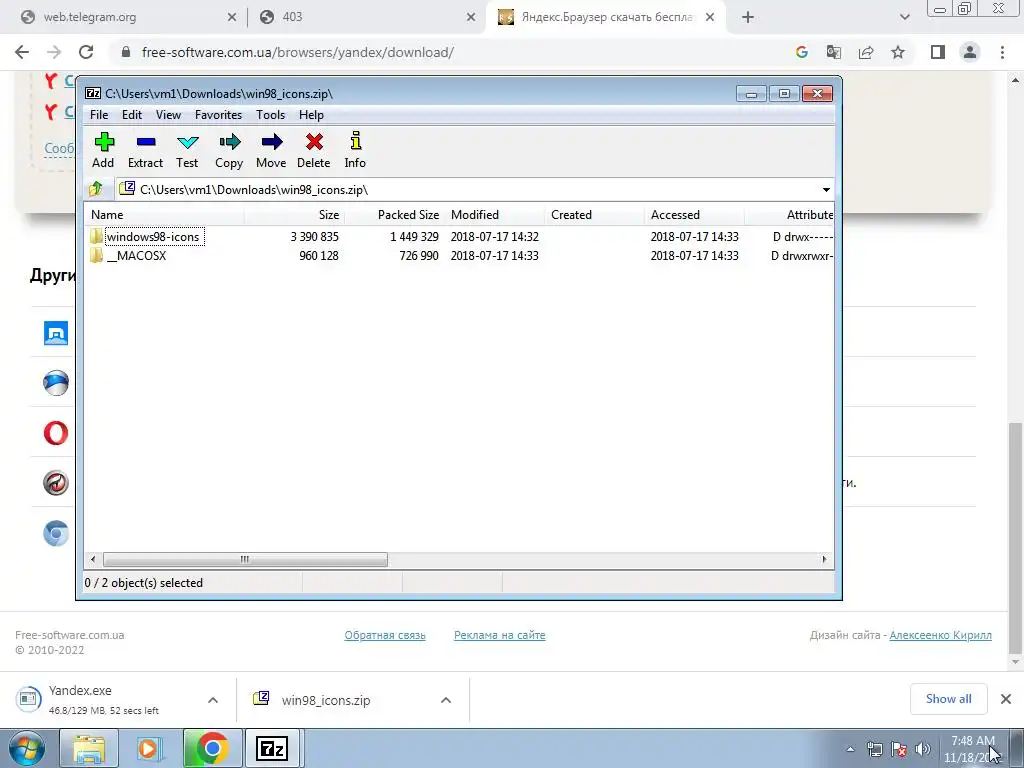This screenshot has height=768, width=1024.
Task: Select the 3 390 835 size cell
Action: [x=314, y=236]
